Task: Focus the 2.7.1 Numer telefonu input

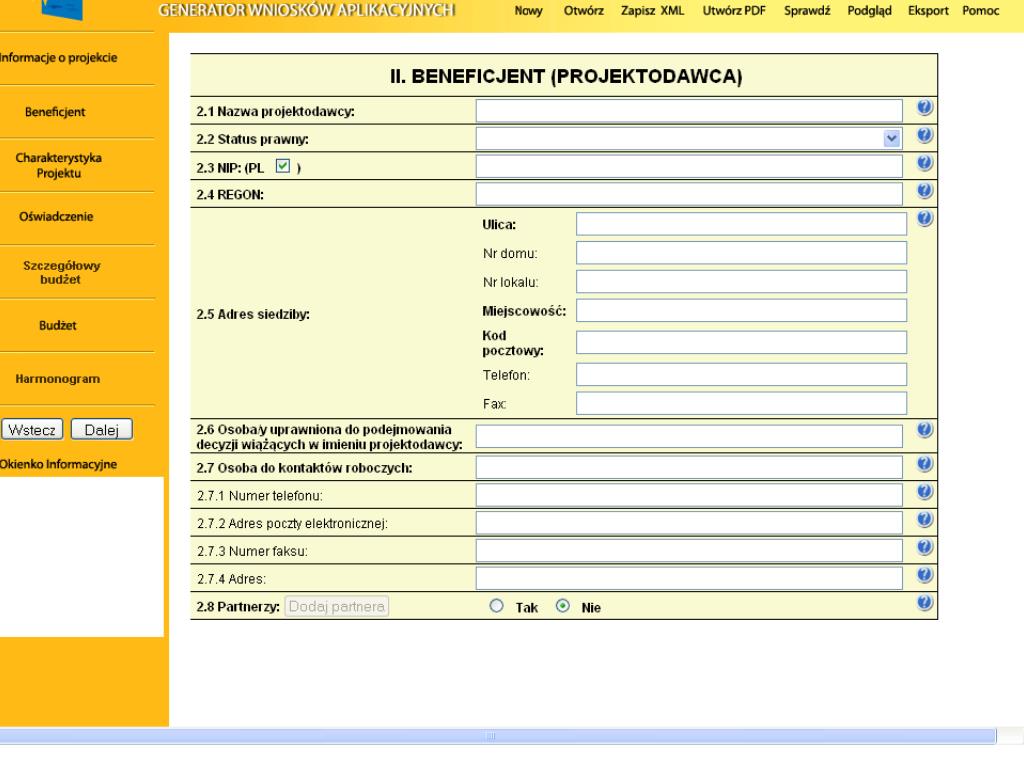Action: pyautogui.click(x=689, y=495)
